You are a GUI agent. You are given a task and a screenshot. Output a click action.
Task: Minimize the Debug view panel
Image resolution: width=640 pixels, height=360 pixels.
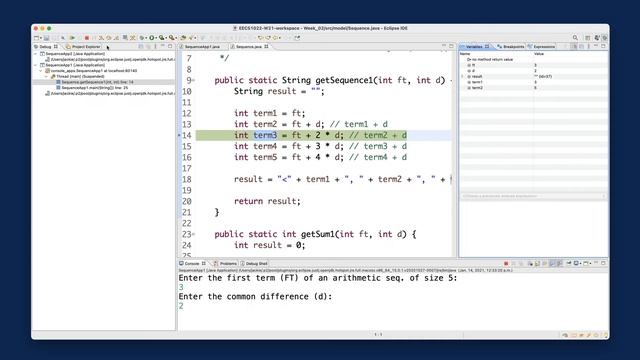[x=162, y=46]
